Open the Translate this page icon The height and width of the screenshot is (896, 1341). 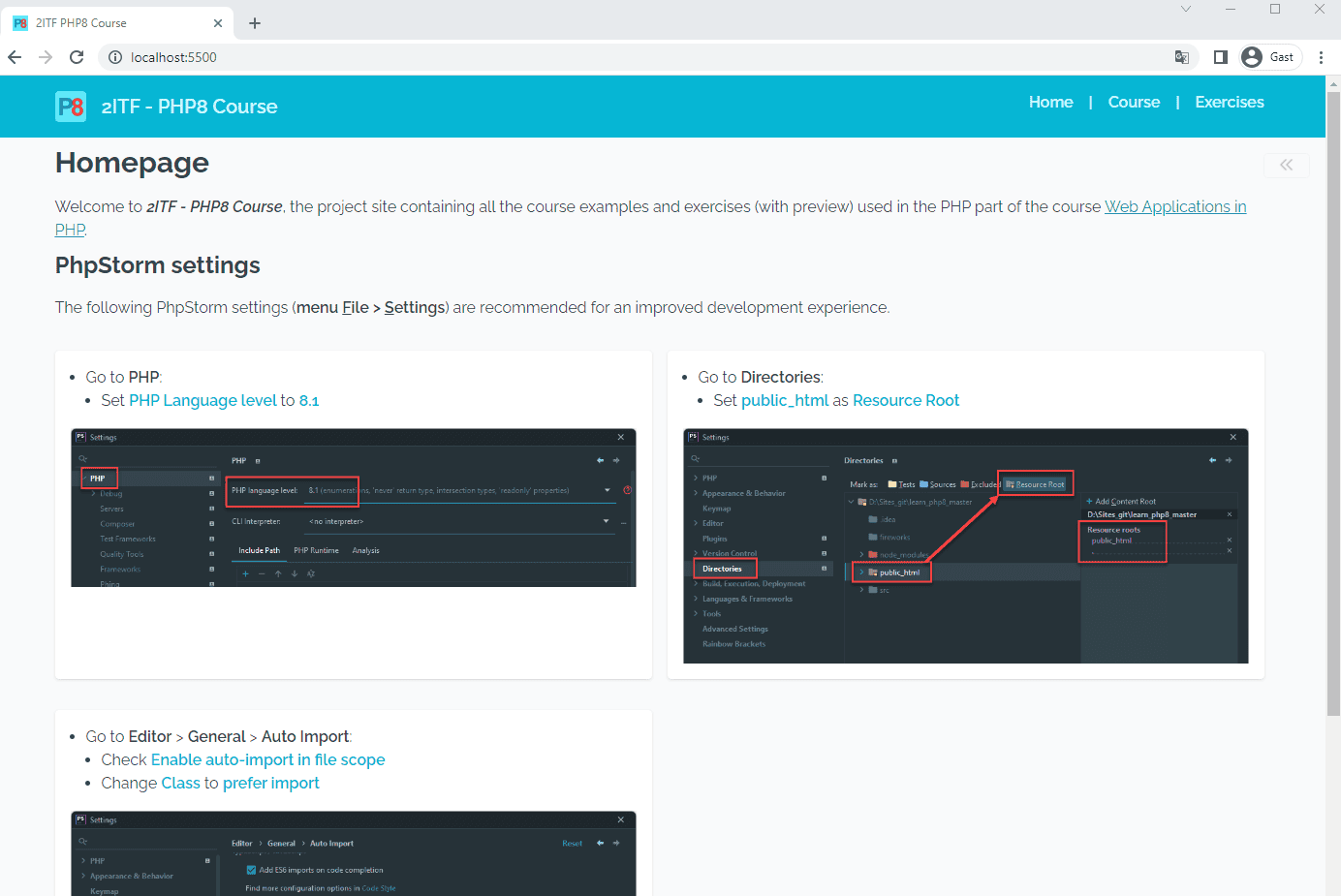1181,57
